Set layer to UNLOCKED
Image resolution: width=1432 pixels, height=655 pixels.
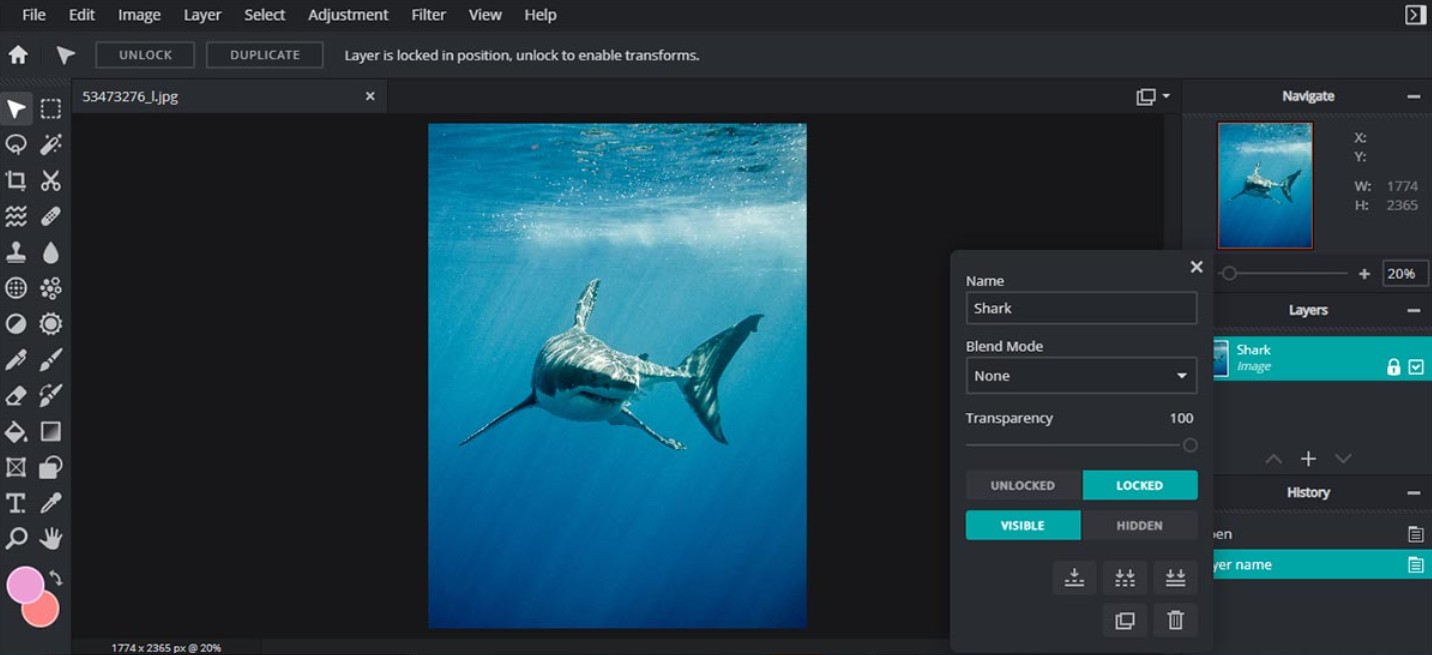tap(1023, 485)
